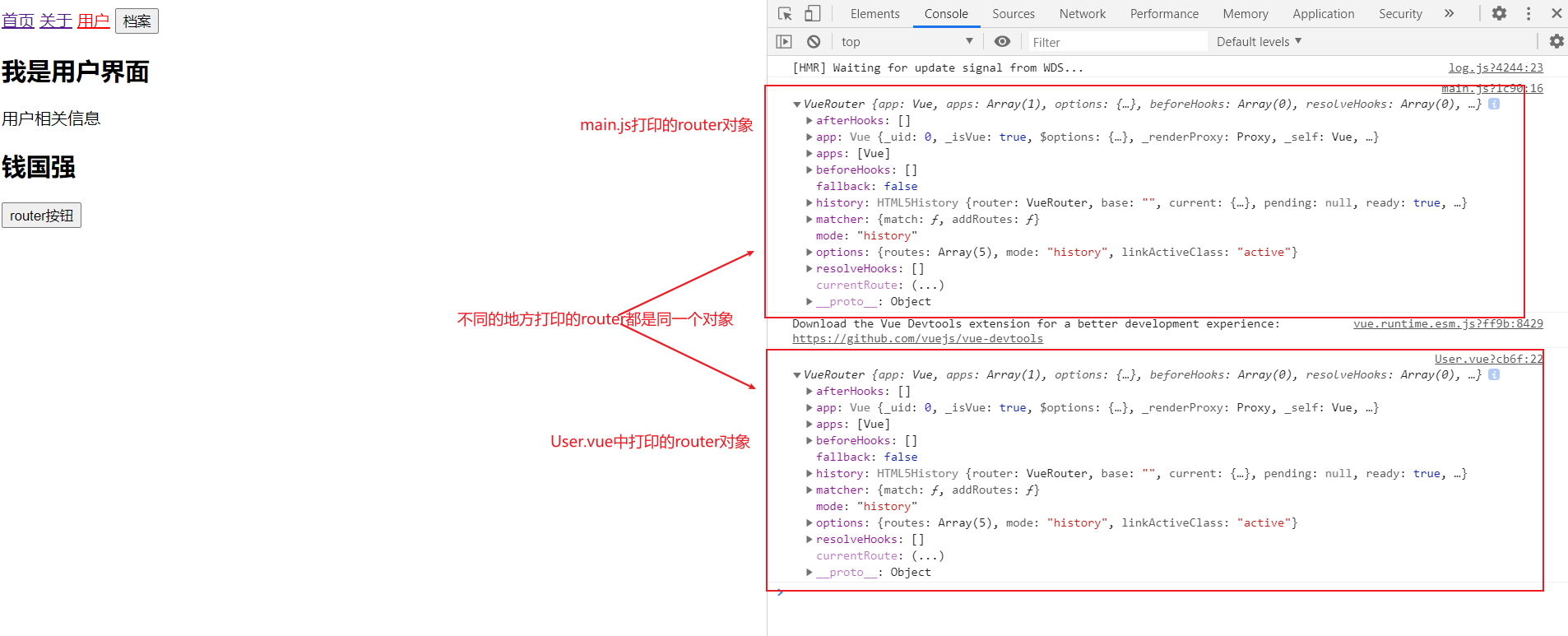Click the console prompt input line
Screen dimensions: 1568x636
point(1168,592)
